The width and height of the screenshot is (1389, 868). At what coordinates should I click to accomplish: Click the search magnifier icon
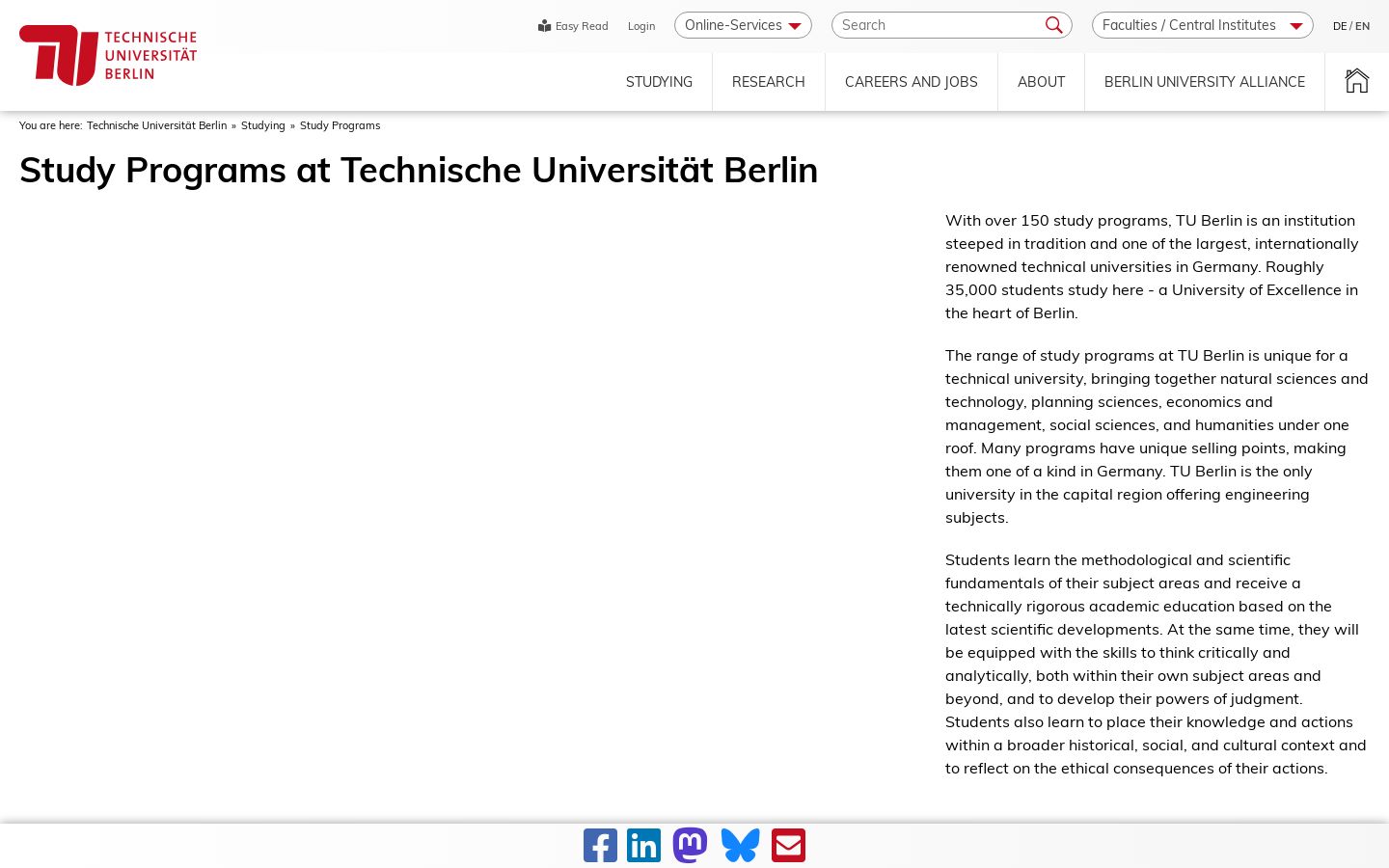point(1053,25)
